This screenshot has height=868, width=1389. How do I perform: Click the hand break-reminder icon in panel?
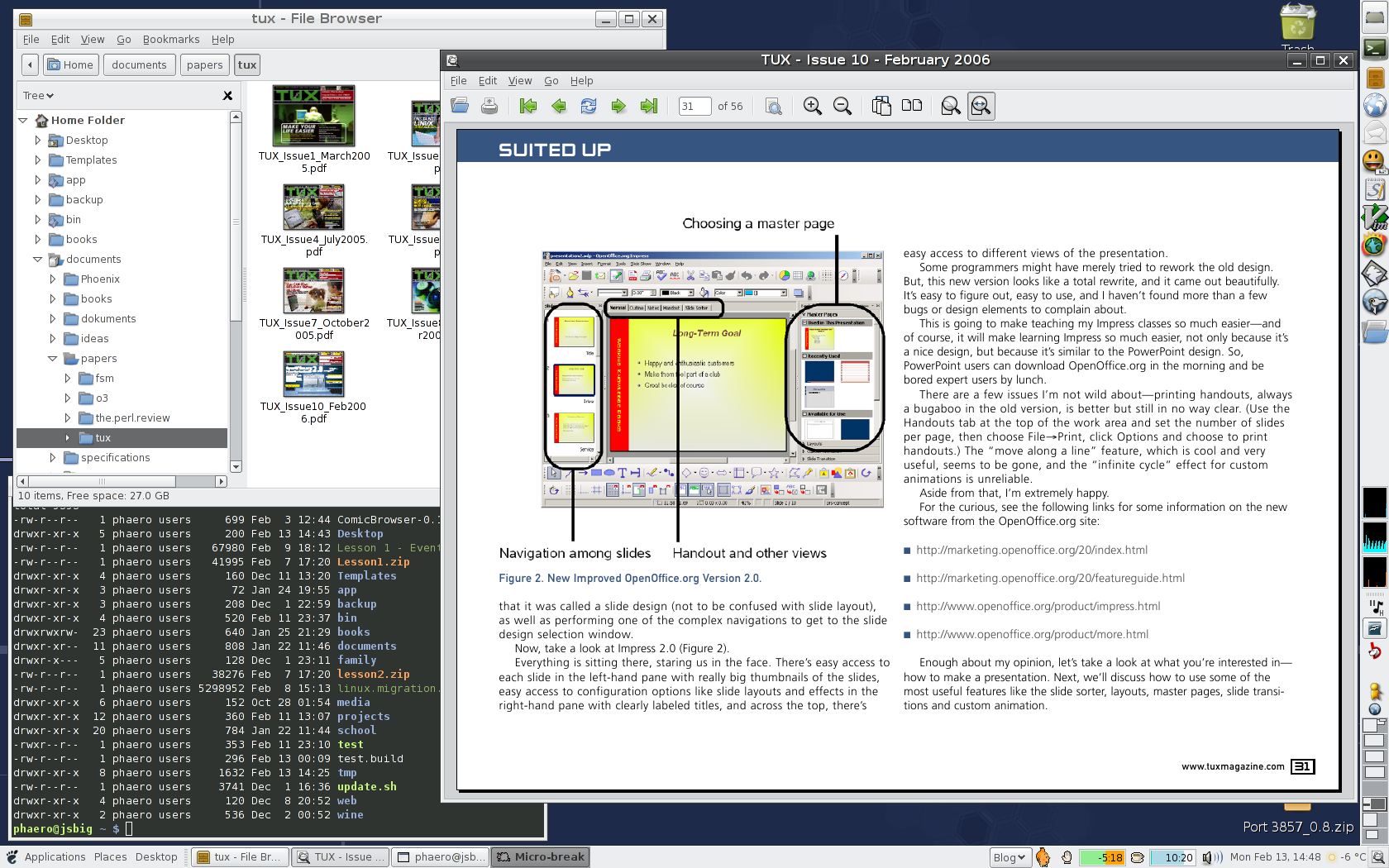click(1067, 857)
